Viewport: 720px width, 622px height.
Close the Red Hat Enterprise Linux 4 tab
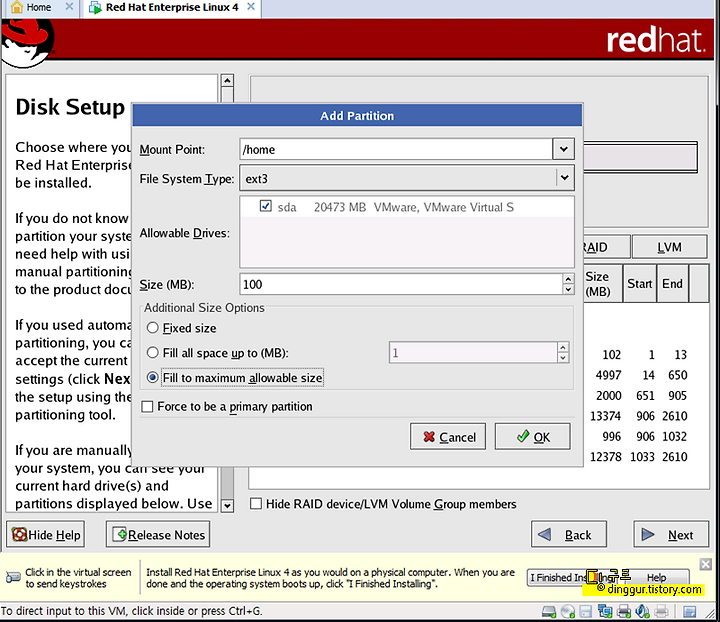pyautogui.click(x=251, y=7)
